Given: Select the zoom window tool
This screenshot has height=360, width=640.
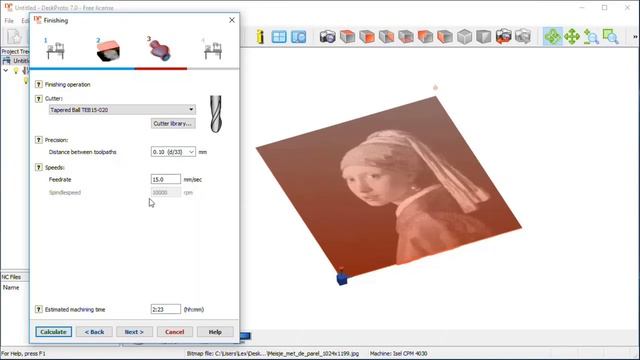Looking at the screenshot, I should pyautogui.click(x=611, y=37).
